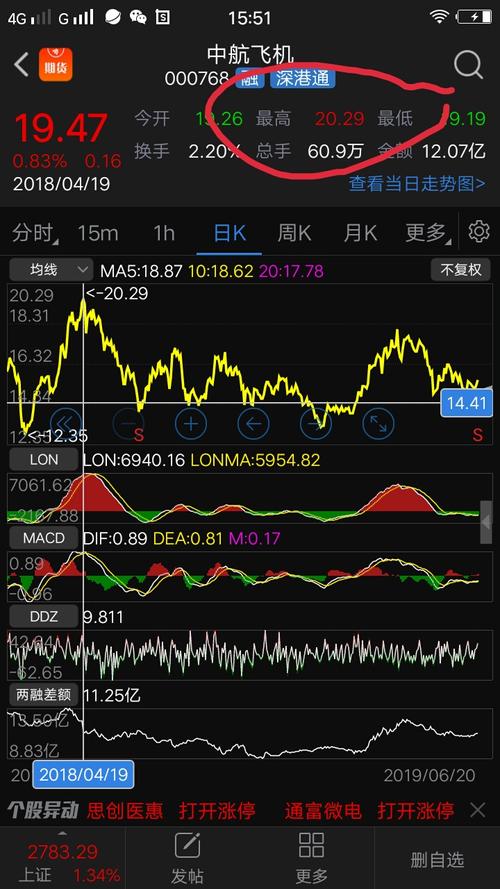Tap the LON:6940.16 value
This screenshot has width=500, height=889.
pos(134,460)
